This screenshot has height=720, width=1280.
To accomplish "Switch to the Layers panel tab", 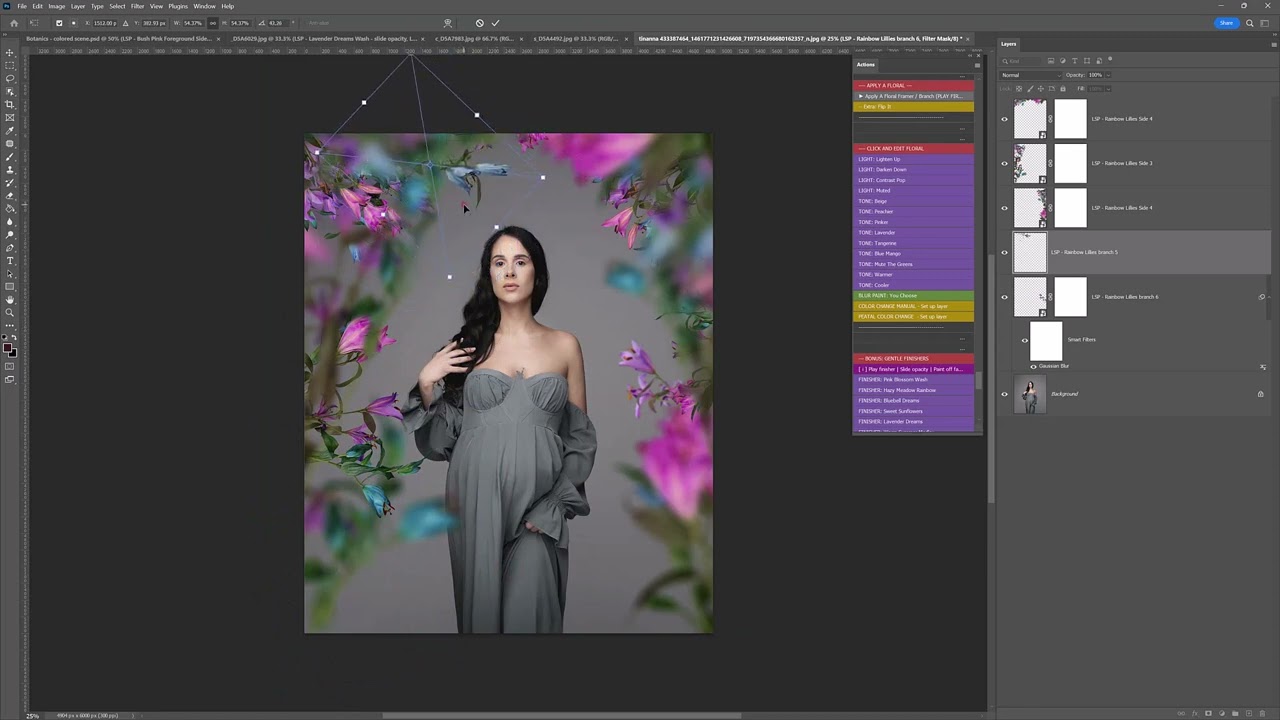I will click(x=1009, y=44).
